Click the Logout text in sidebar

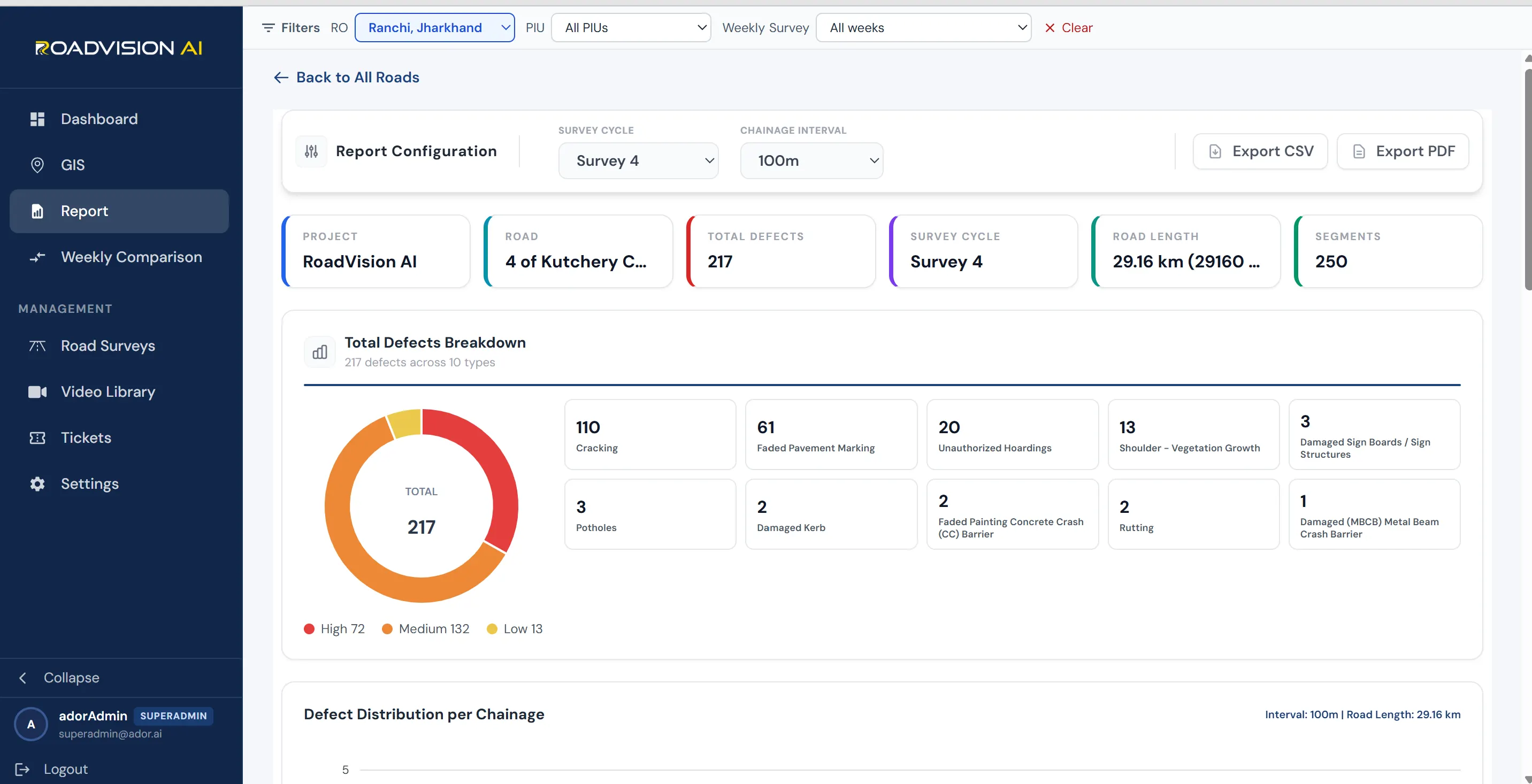click(x=65, y=769)
